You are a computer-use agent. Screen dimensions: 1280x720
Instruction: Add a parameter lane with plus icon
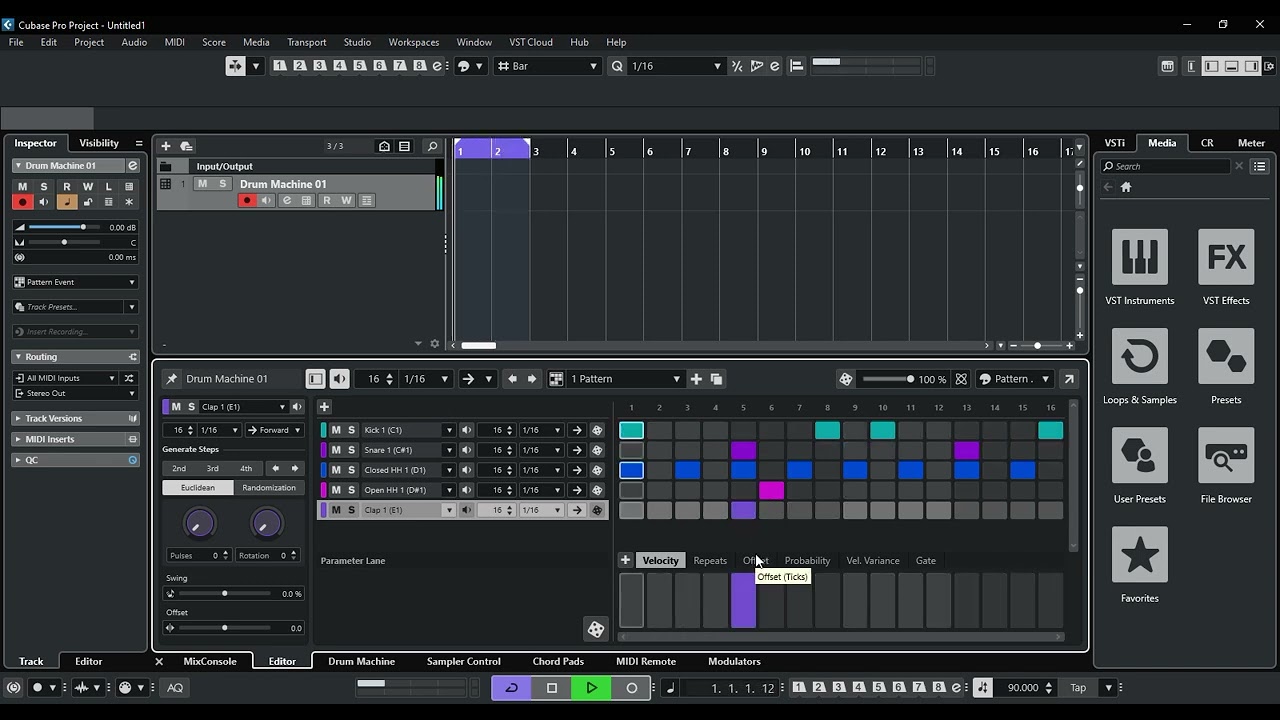tap(625, 561)
